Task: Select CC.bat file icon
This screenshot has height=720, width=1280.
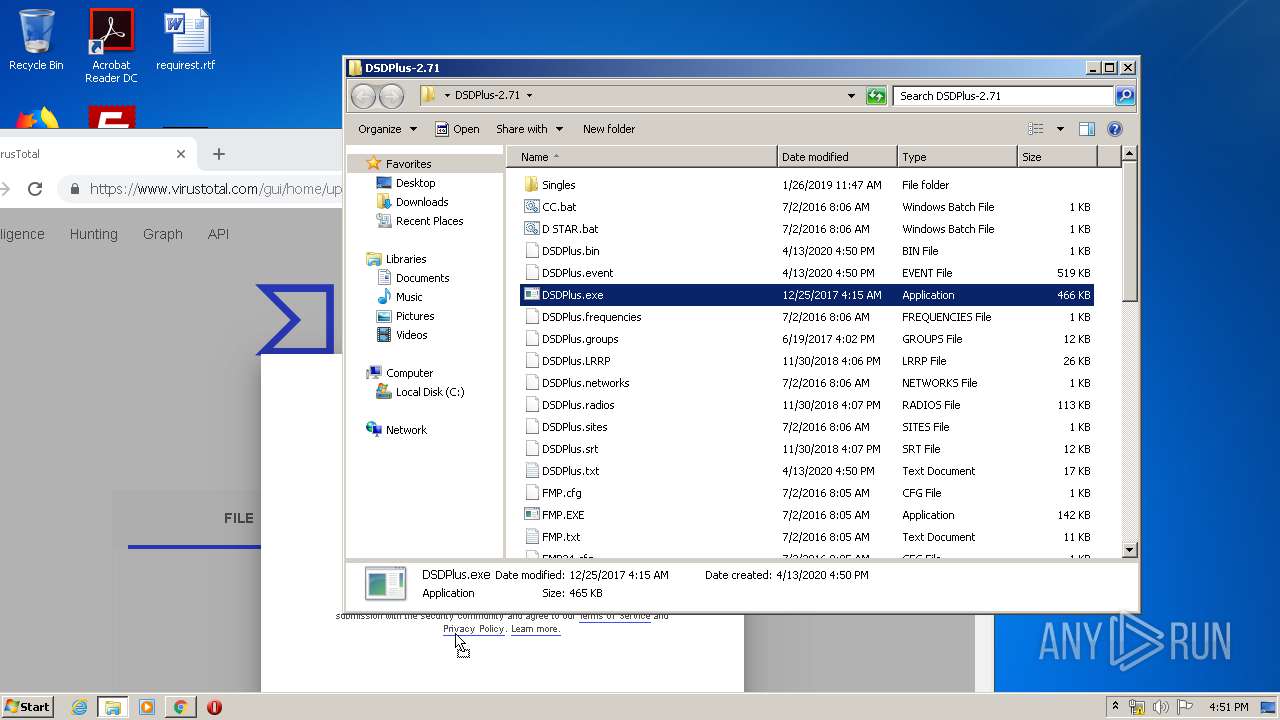Action: coord(532,207)
